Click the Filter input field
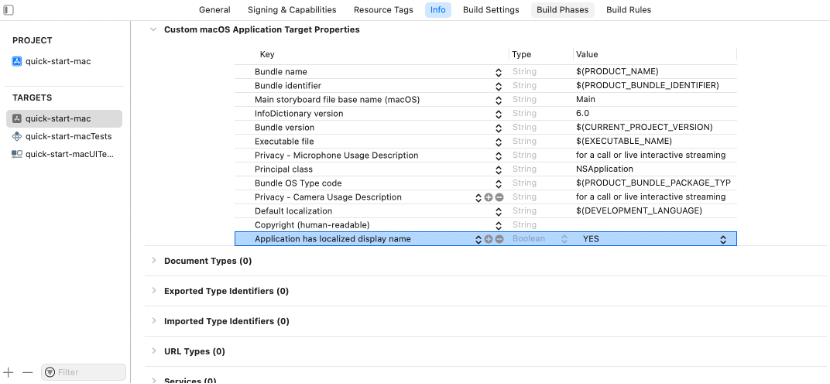 (x=84, y=372)
